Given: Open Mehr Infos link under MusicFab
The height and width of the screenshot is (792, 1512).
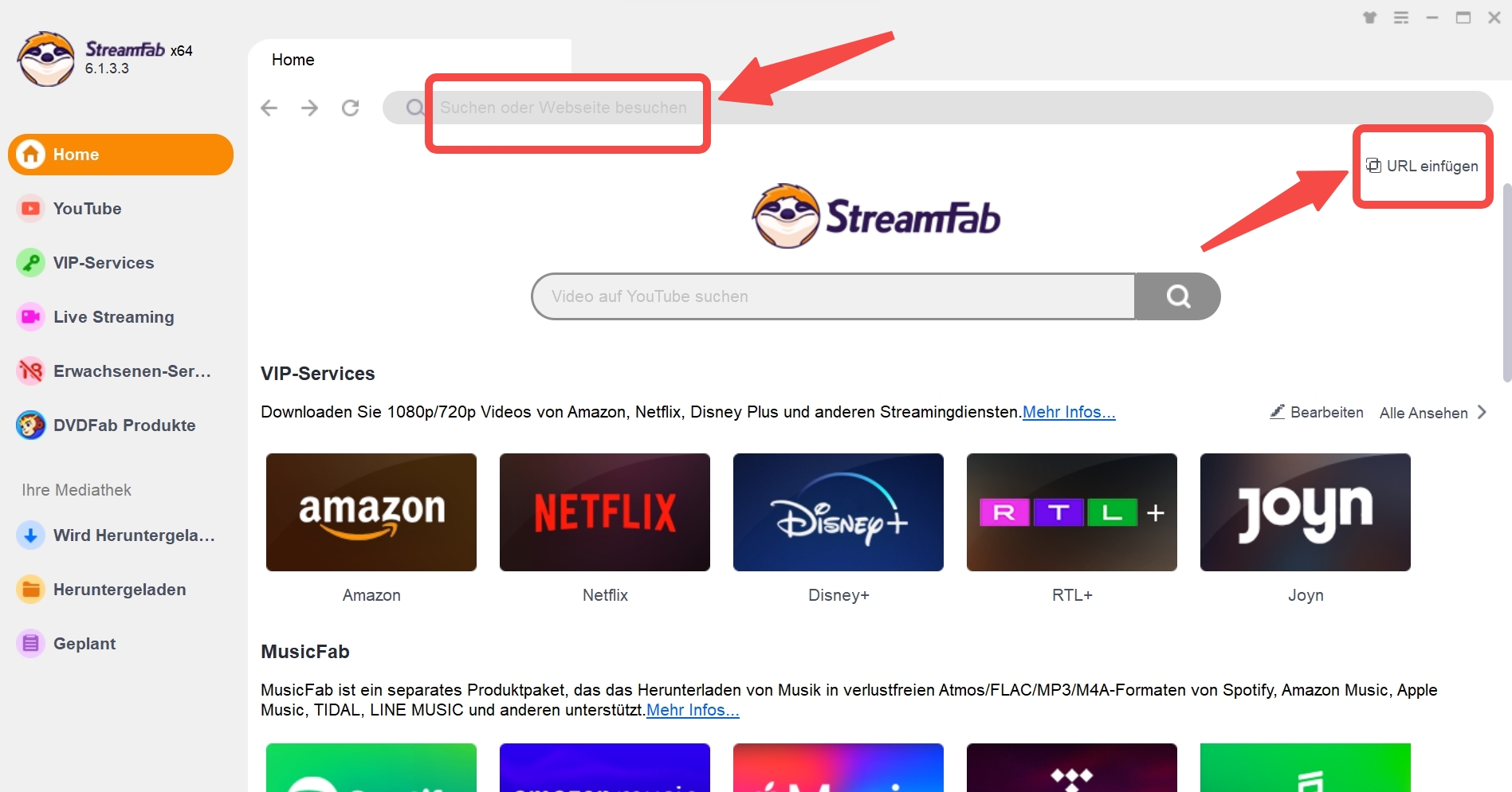Looking at the screenshot, I should pos(693,710).
